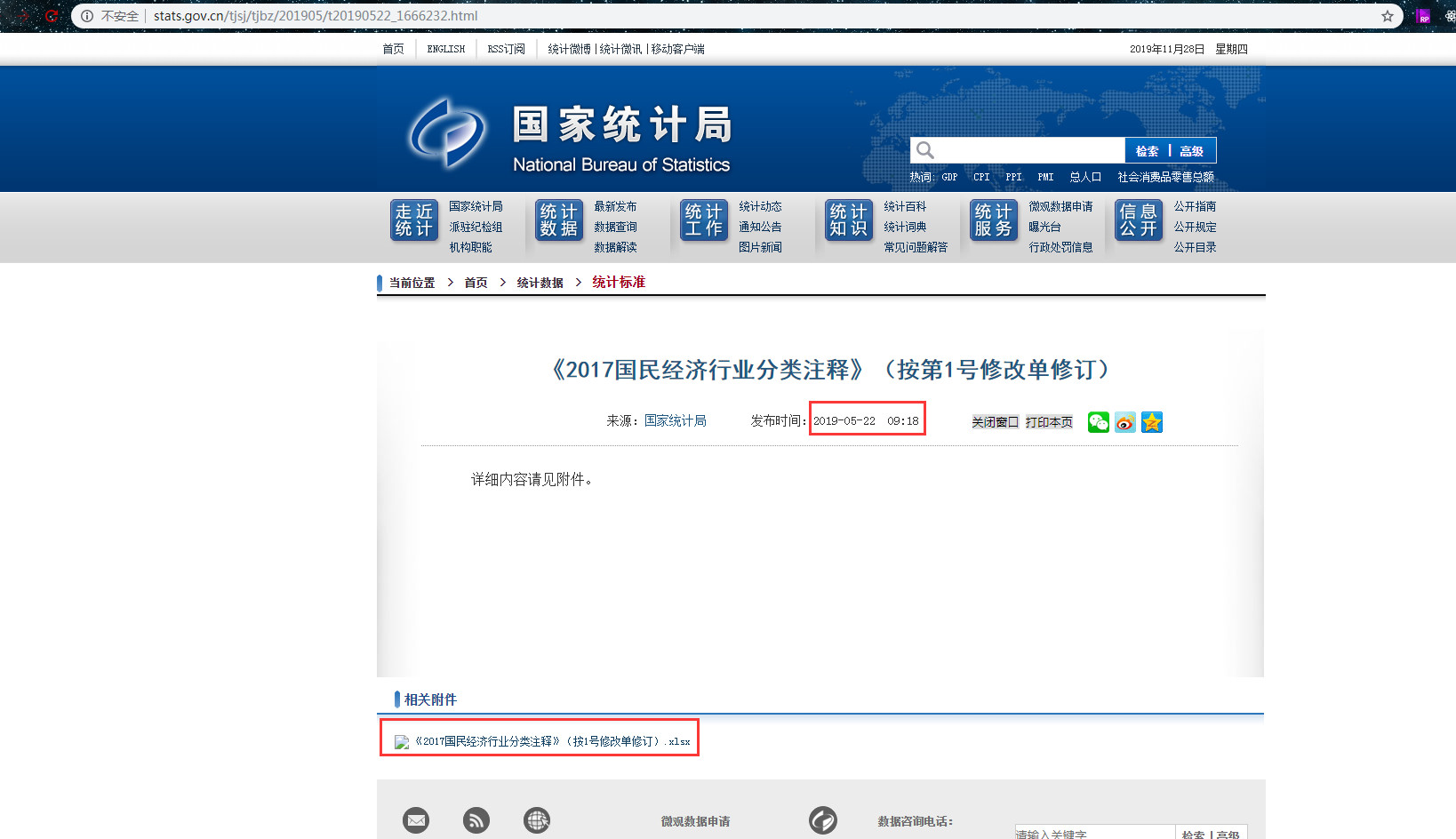Click 检索 button beside header search
The width and height of the screenshot is (1456, 839).
[1147, 151]
